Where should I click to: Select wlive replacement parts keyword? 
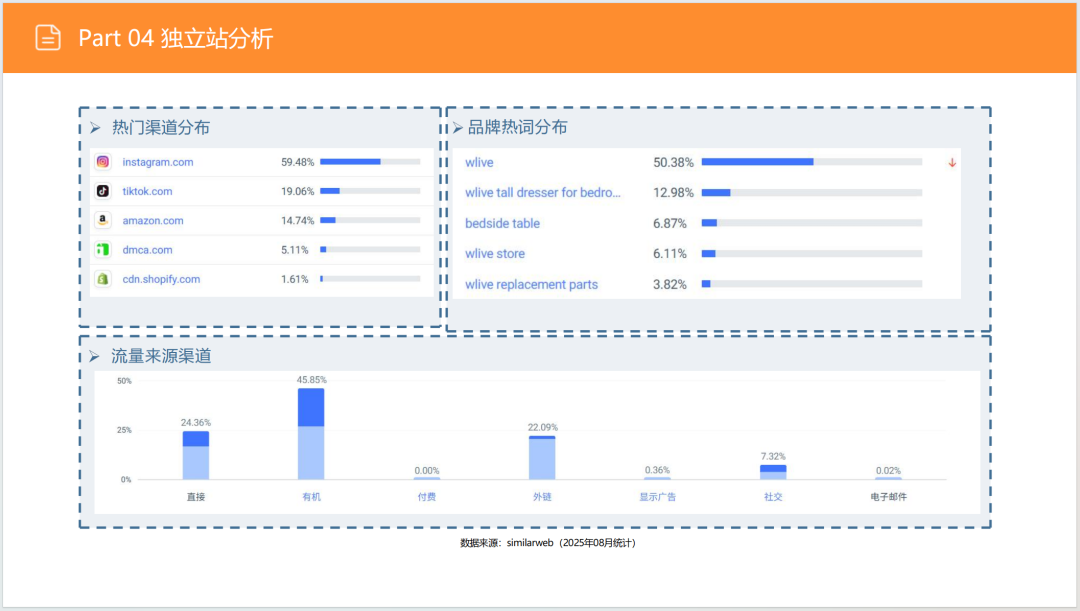(531, 284)
